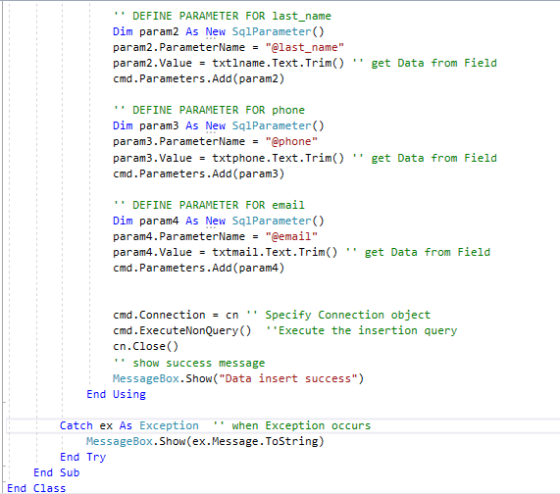Click the cmd.Parameters.Add(param3) line

[199, 174]
